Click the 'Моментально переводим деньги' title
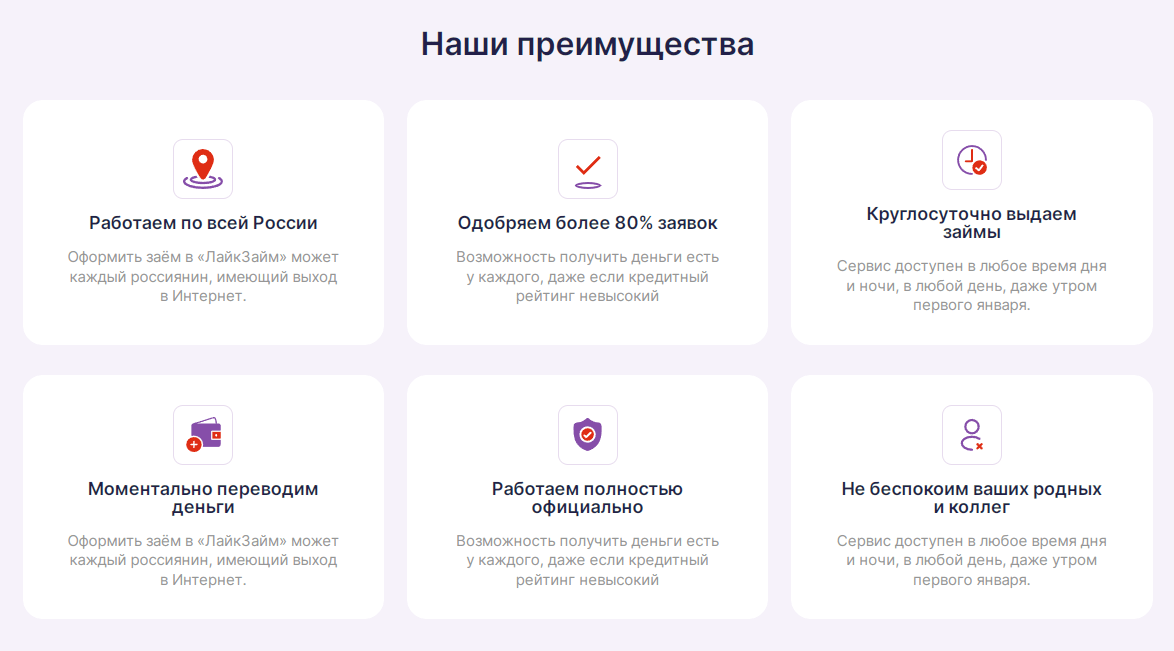Viewport: 1174px width, 651px height. [x=203, y=498]
